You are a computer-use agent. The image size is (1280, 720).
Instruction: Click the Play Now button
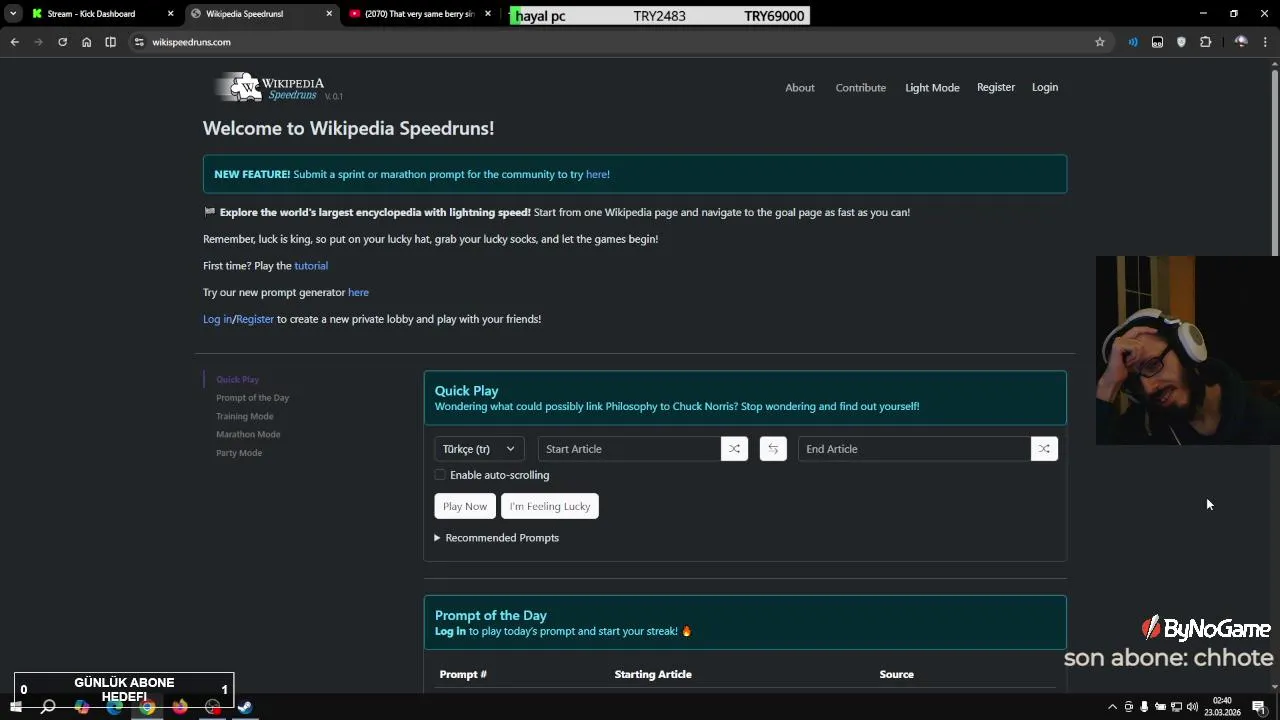[x=465, y=506]
